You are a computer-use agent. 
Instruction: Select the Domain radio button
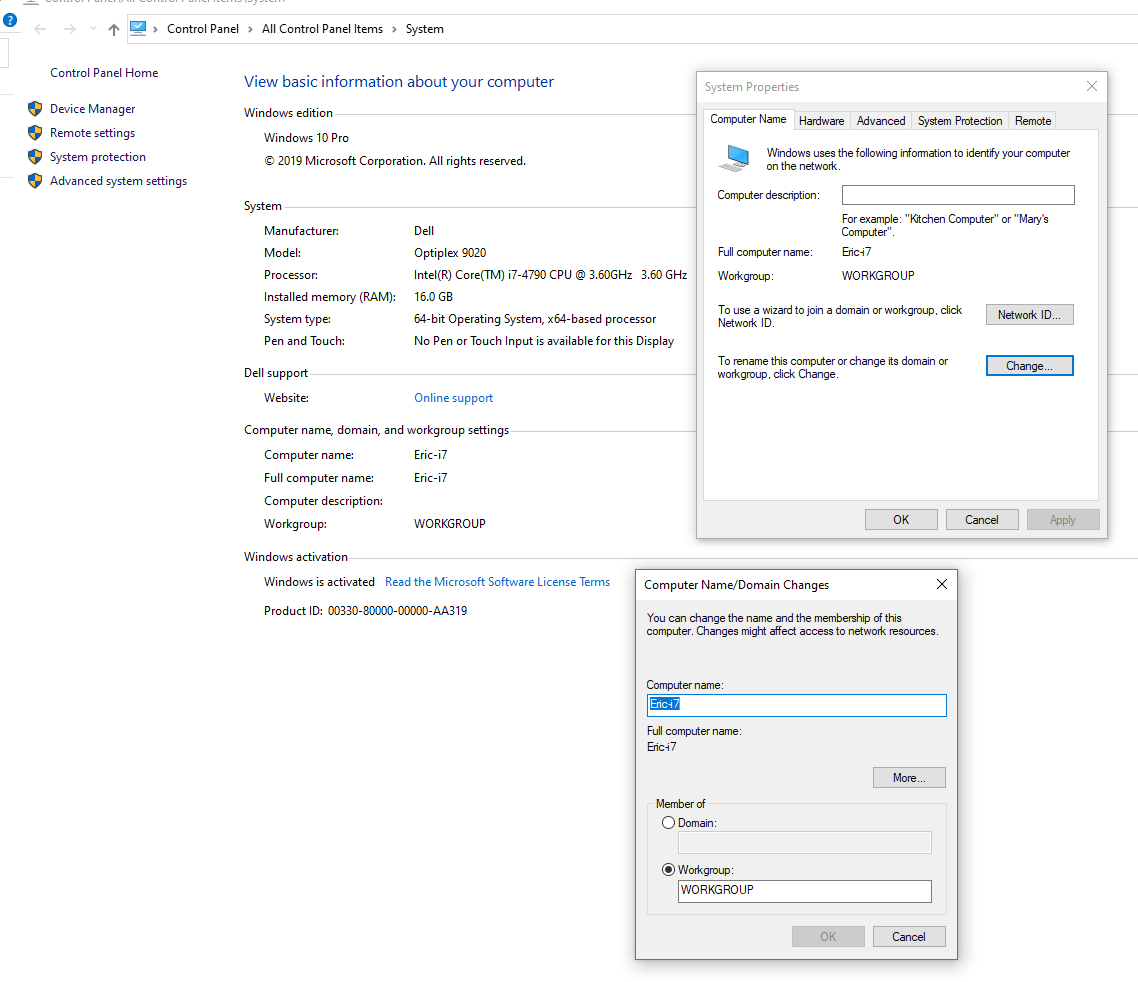[668, 823]
